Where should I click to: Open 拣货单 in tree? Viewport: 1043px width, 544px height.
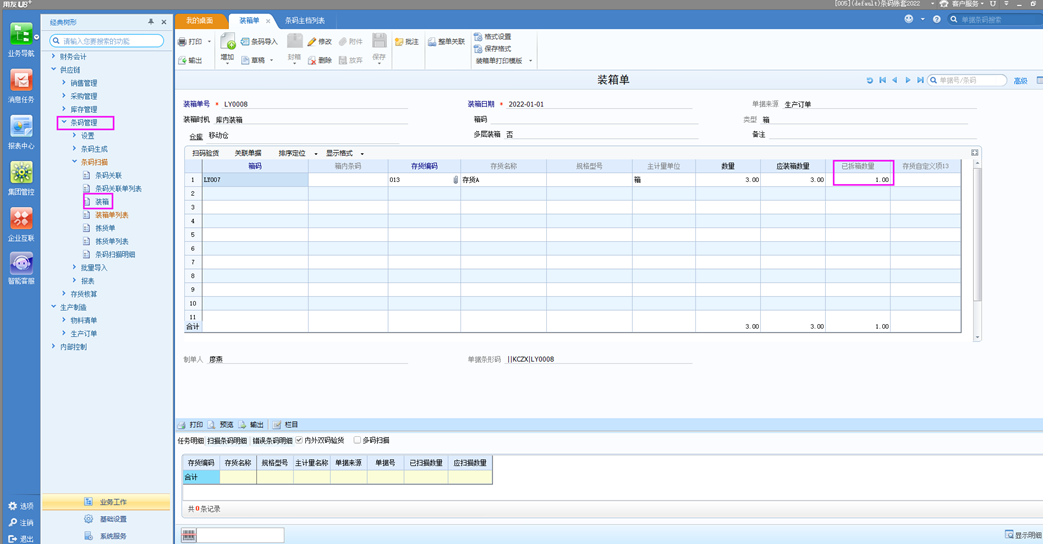[105, 228]
